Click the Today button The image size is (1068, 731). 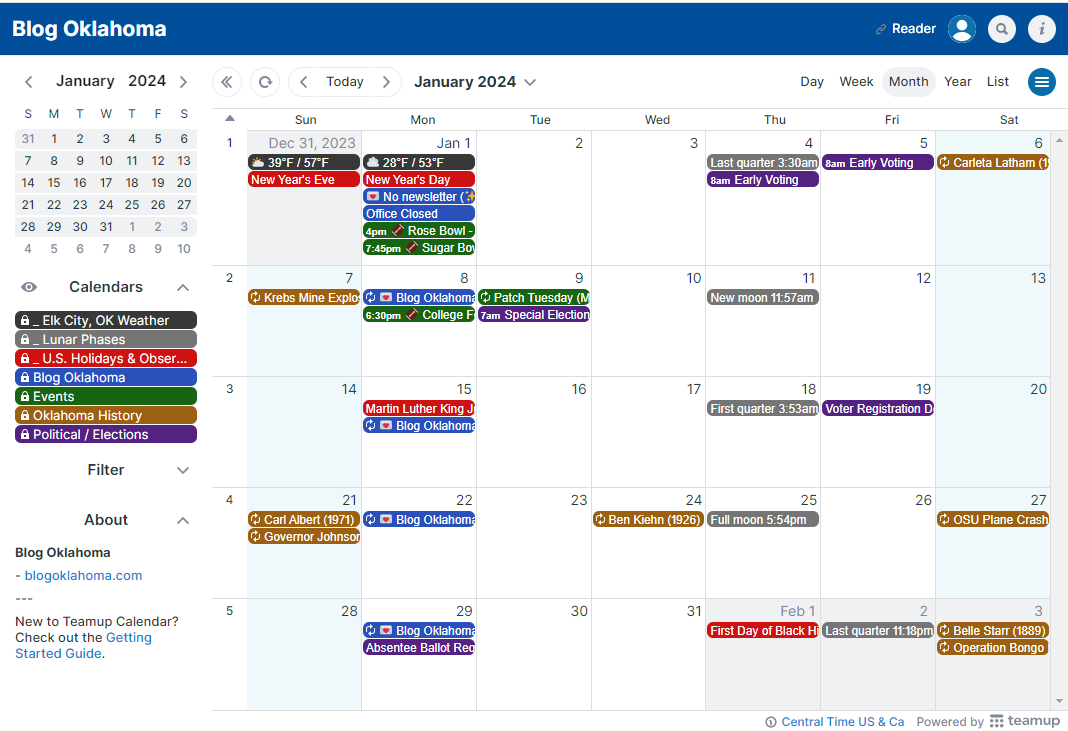click(345, 82)
